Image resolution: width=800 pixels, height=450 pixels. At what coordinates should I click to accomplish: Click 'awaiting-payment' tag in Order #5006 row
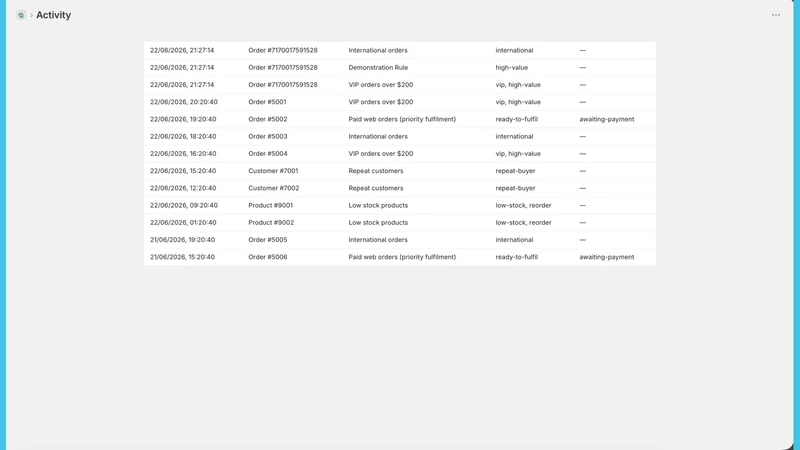[607, 257]
